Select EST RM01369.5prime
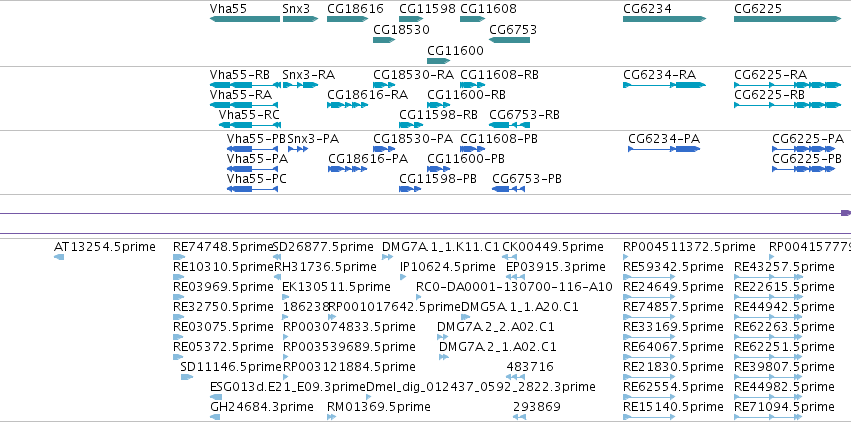Viewport: 851px width, 422px height. (332, 417)
